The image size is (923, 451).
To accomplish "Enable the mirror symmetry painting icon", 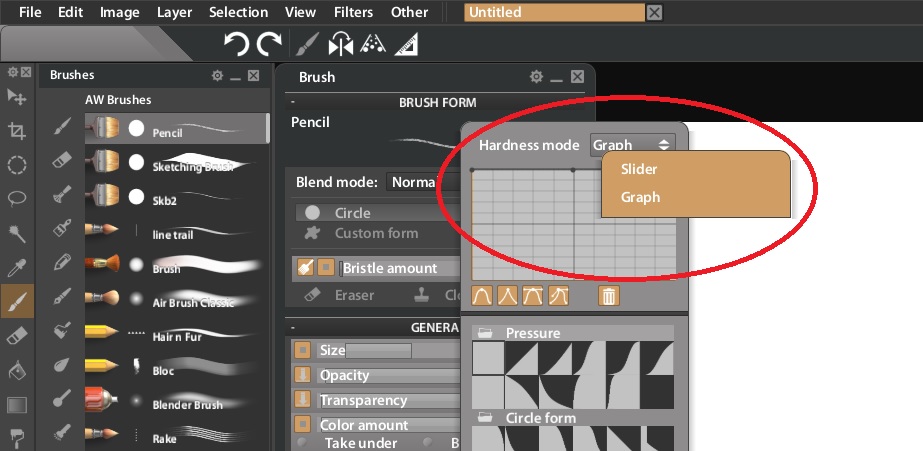I will pos(340,44).
